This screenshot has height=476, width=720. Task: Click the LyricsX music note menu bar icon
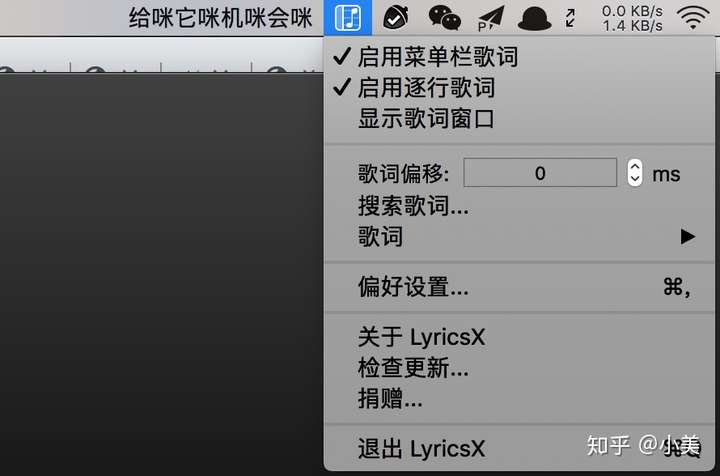pos(348,17)
